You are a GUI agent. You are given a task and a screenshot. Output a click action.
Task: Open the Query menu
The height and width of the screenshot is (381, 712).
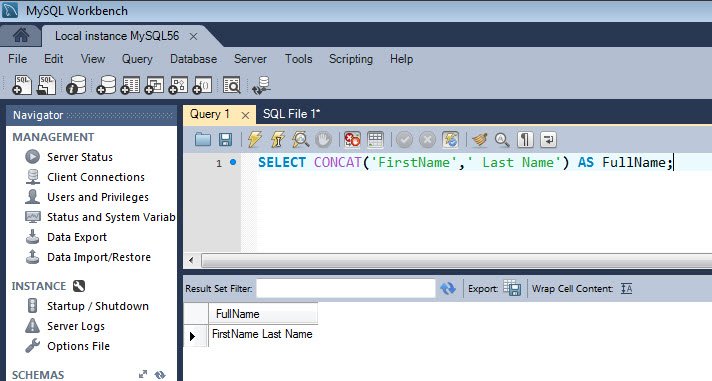137,59
